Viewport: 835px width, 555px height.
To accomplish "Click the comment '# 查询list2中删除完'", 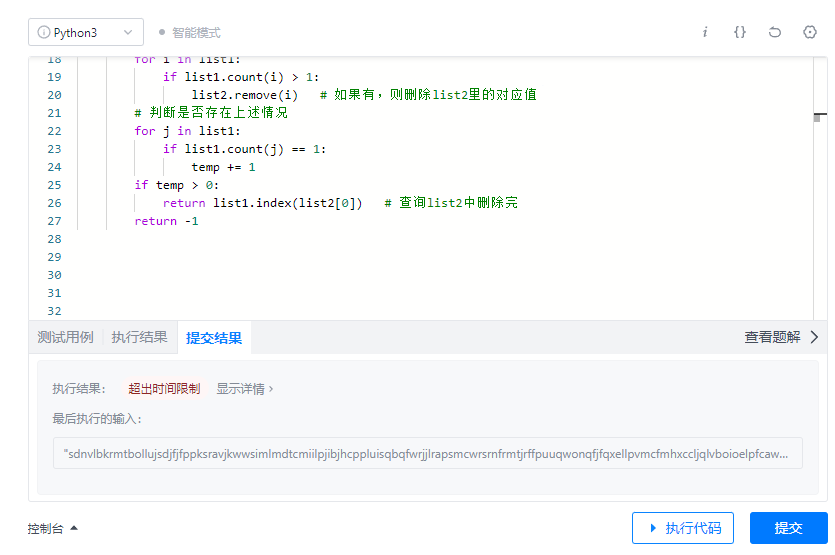I will (x=451, y=203).
